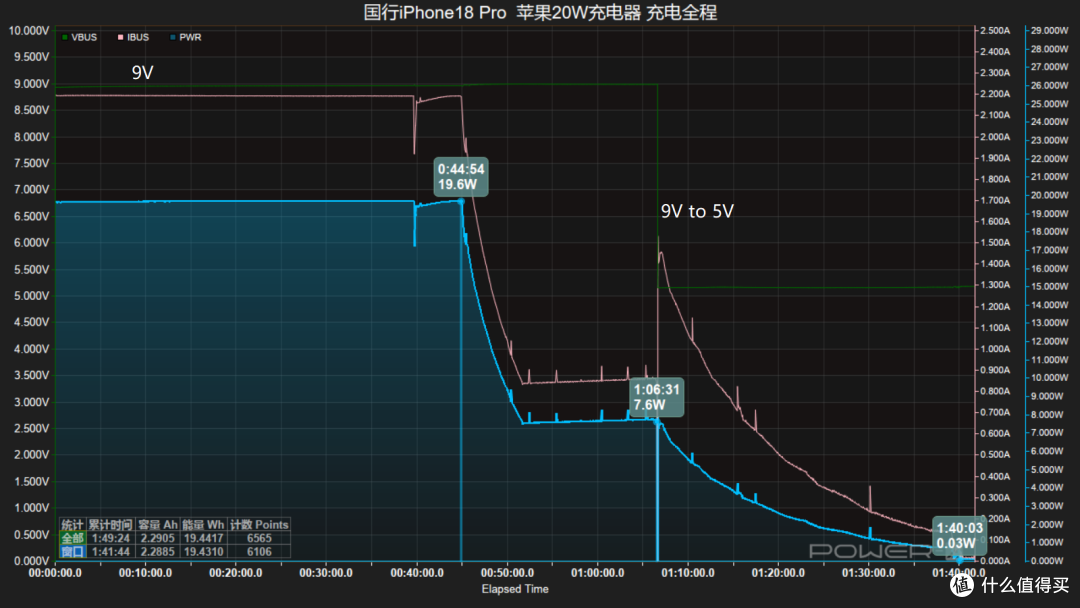1080x608 pixels.
Task: Click the 00:30:00.0 time axis tick
Action: point(326,573)
